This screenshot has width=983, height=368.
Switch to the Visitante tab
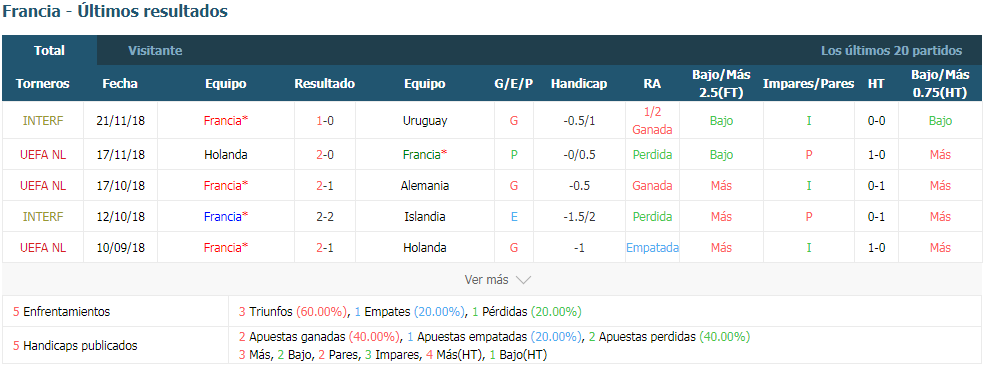pos(155,51)
